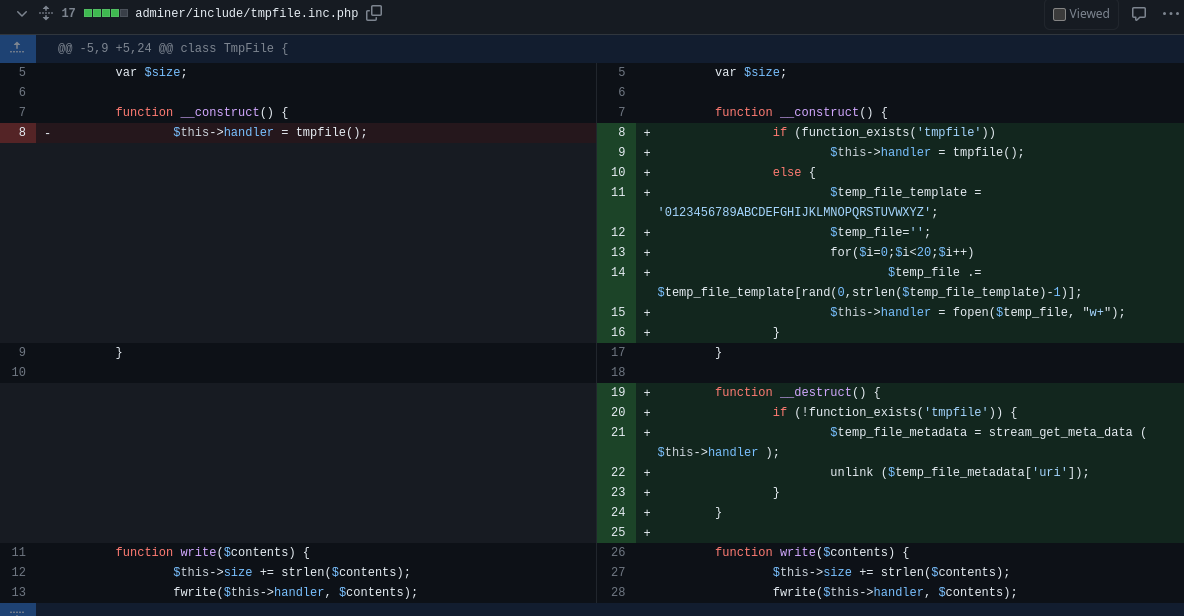The image size is (1184, 616).
Task: Click line number 28 on the right side
Action: (617, 591)
